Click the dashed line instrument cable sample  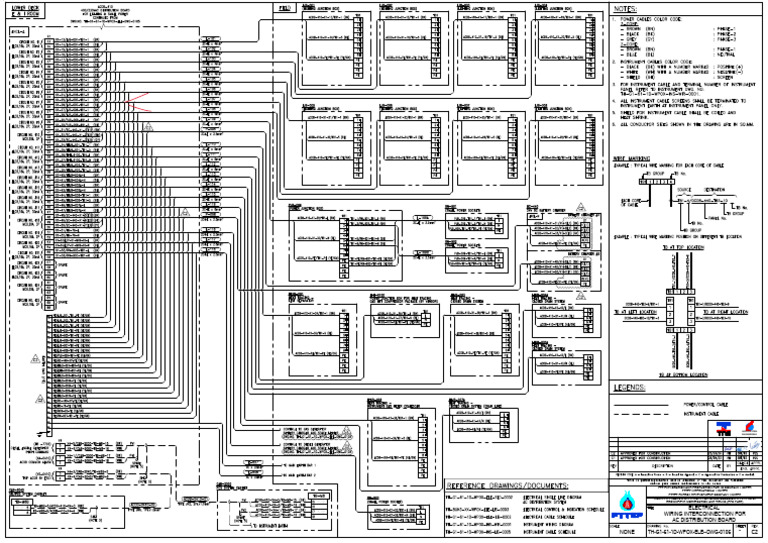pos(641,414)
